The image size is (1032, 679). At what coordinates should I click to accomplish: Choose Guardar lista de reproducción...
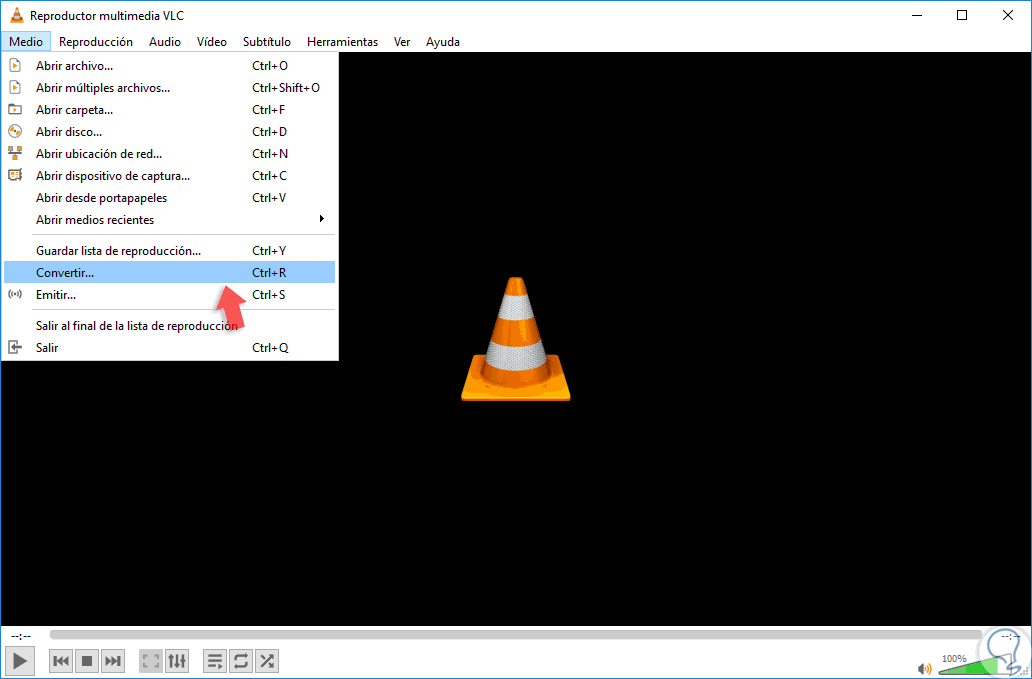click(169, 251)
